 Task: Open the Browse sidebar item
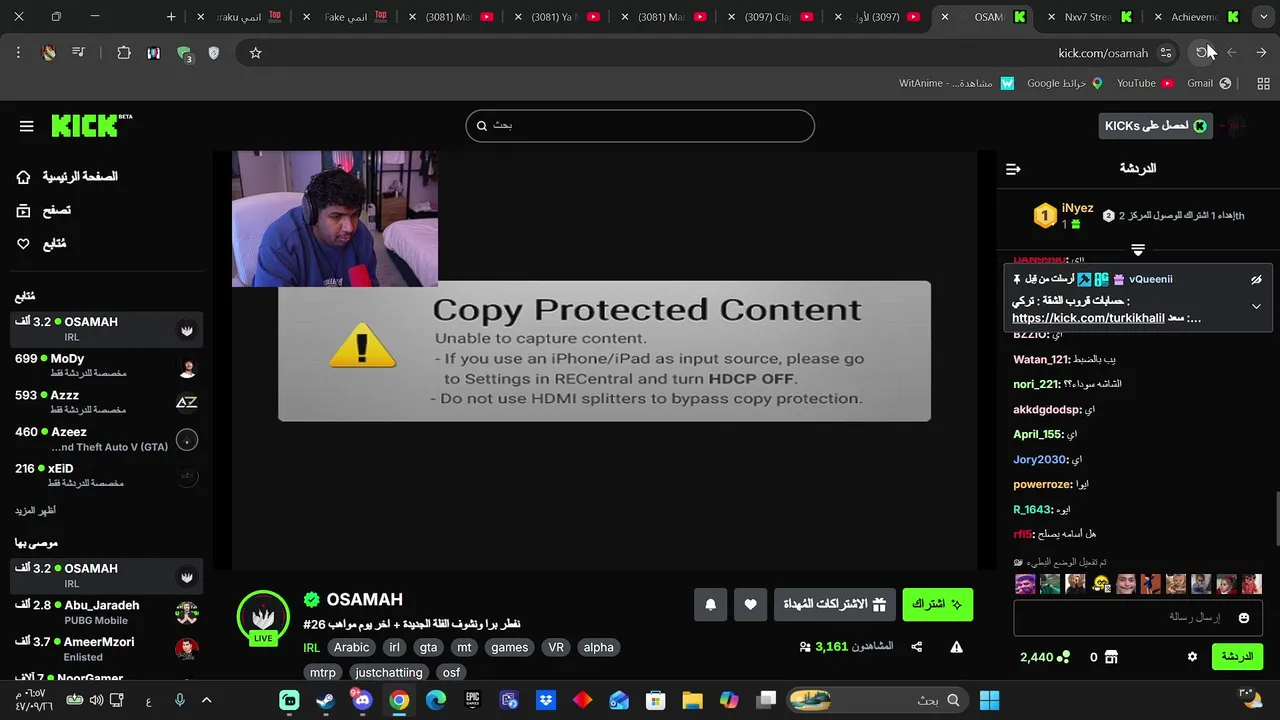44,210
